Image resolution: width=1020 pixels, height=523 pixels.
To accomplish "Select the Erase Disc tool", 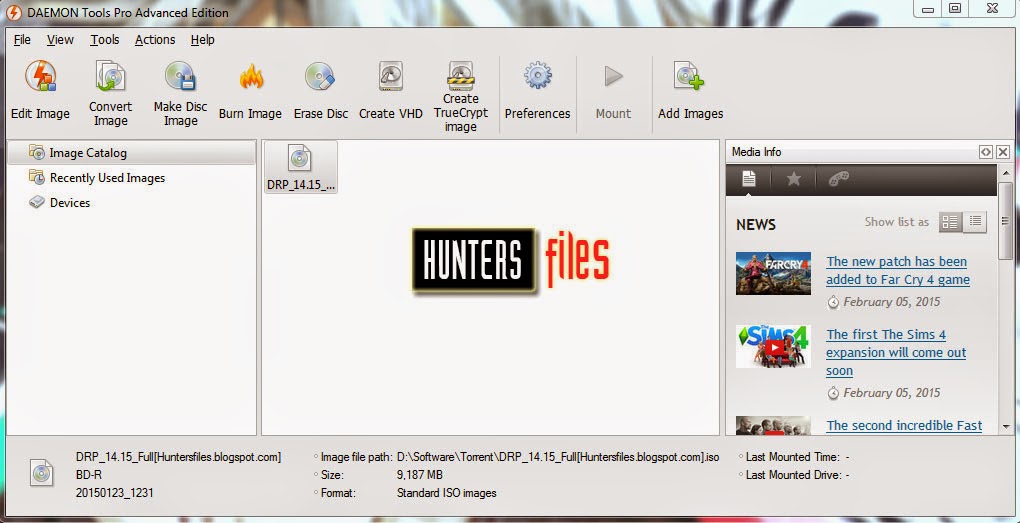I will coord(321,90).
